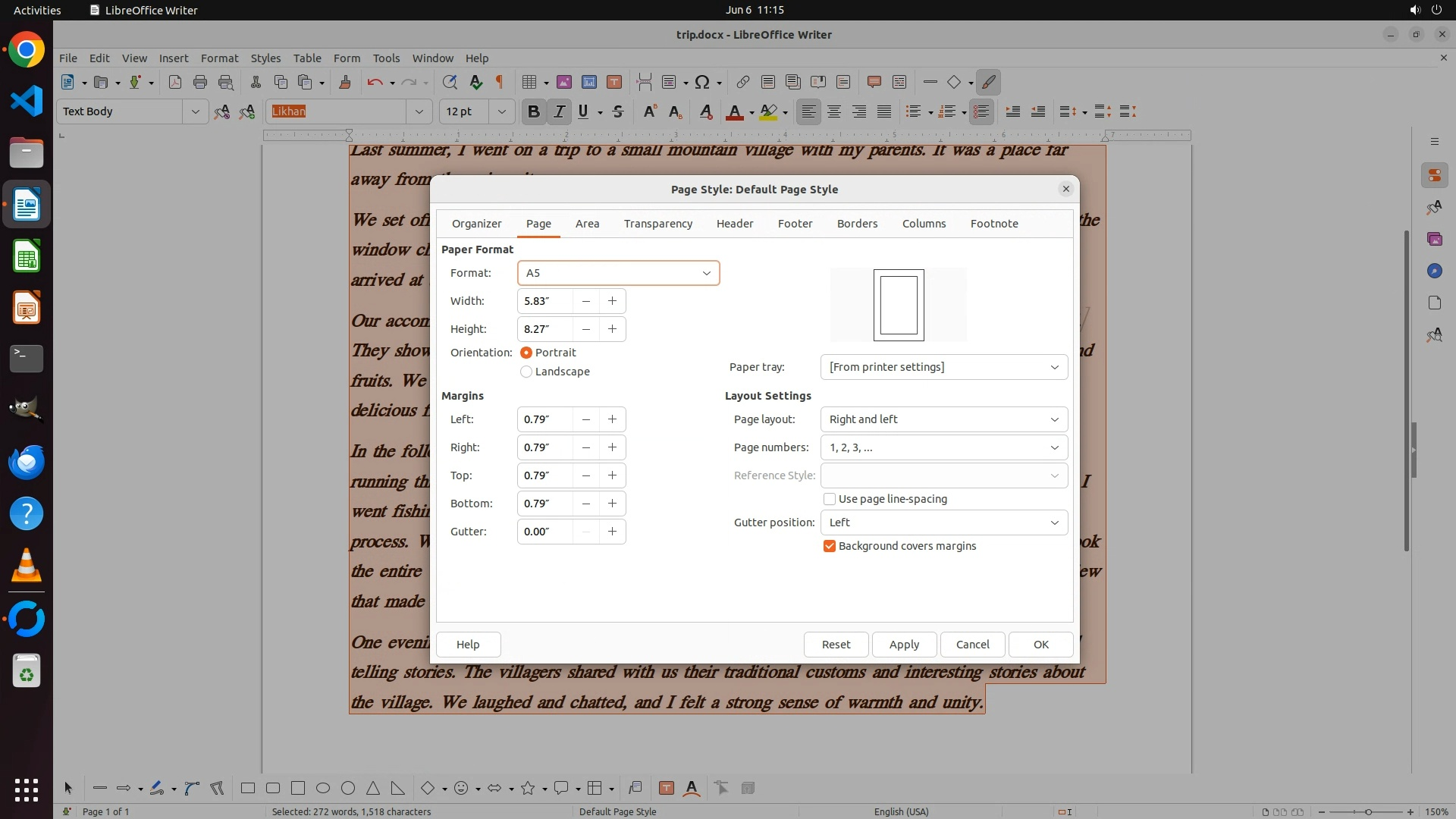The image size is (1456, 819).
Task: Click the Print document icon
Action: 199,82
